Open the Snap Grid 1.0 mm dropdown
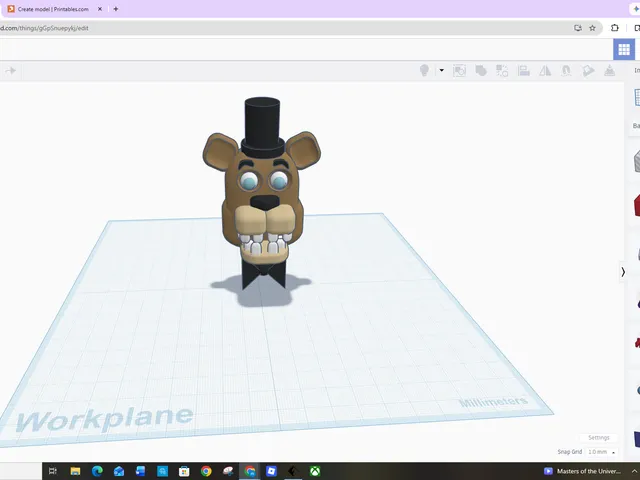 [601, 452]
